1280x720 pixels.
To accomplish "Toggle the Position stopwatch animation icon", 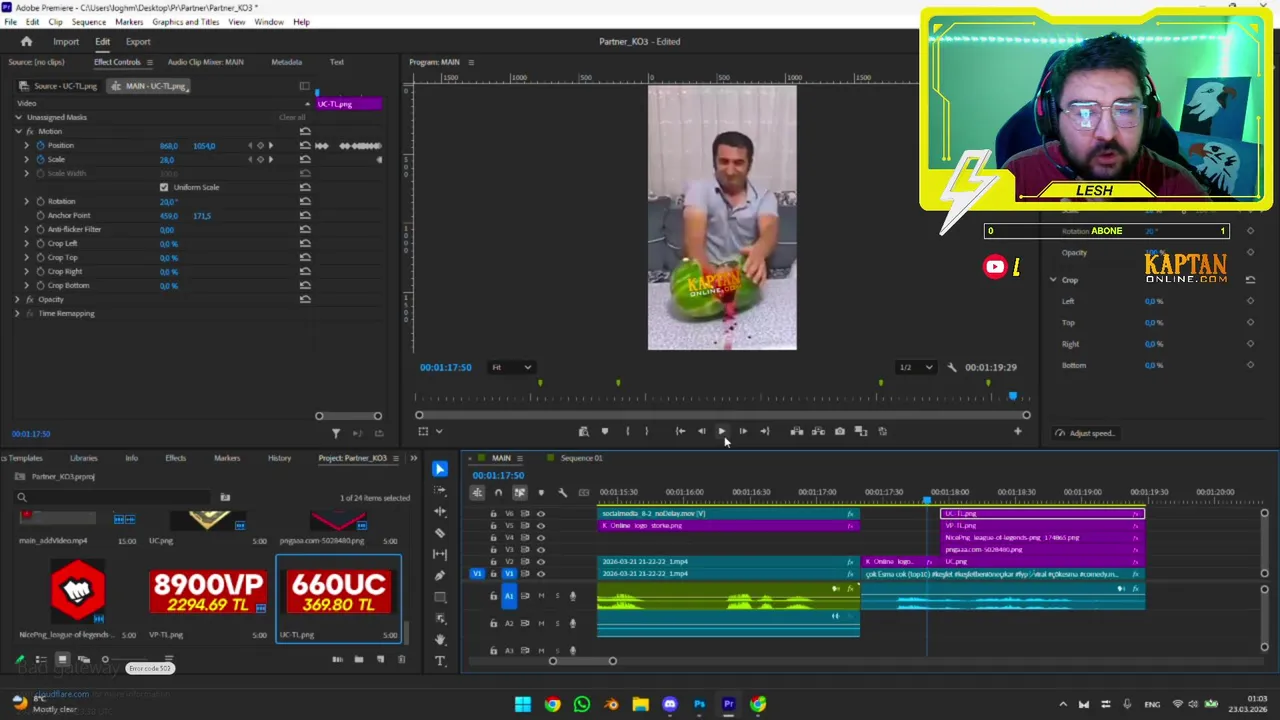I will tap(40, 146).
